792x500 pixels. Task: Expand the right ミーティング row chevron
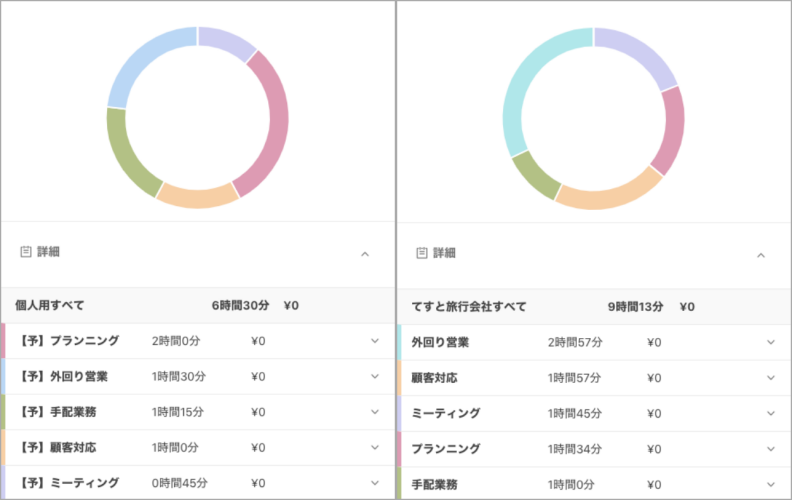tap(771, 413)
